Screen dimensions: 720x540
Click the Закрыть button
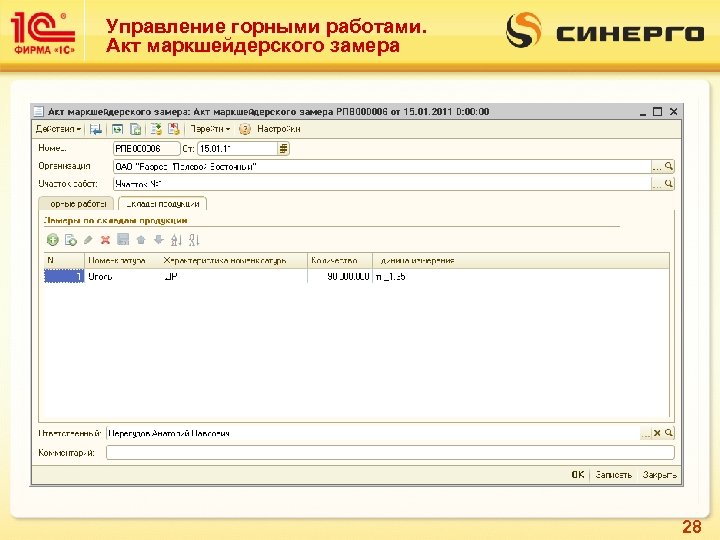coord(659,475)
